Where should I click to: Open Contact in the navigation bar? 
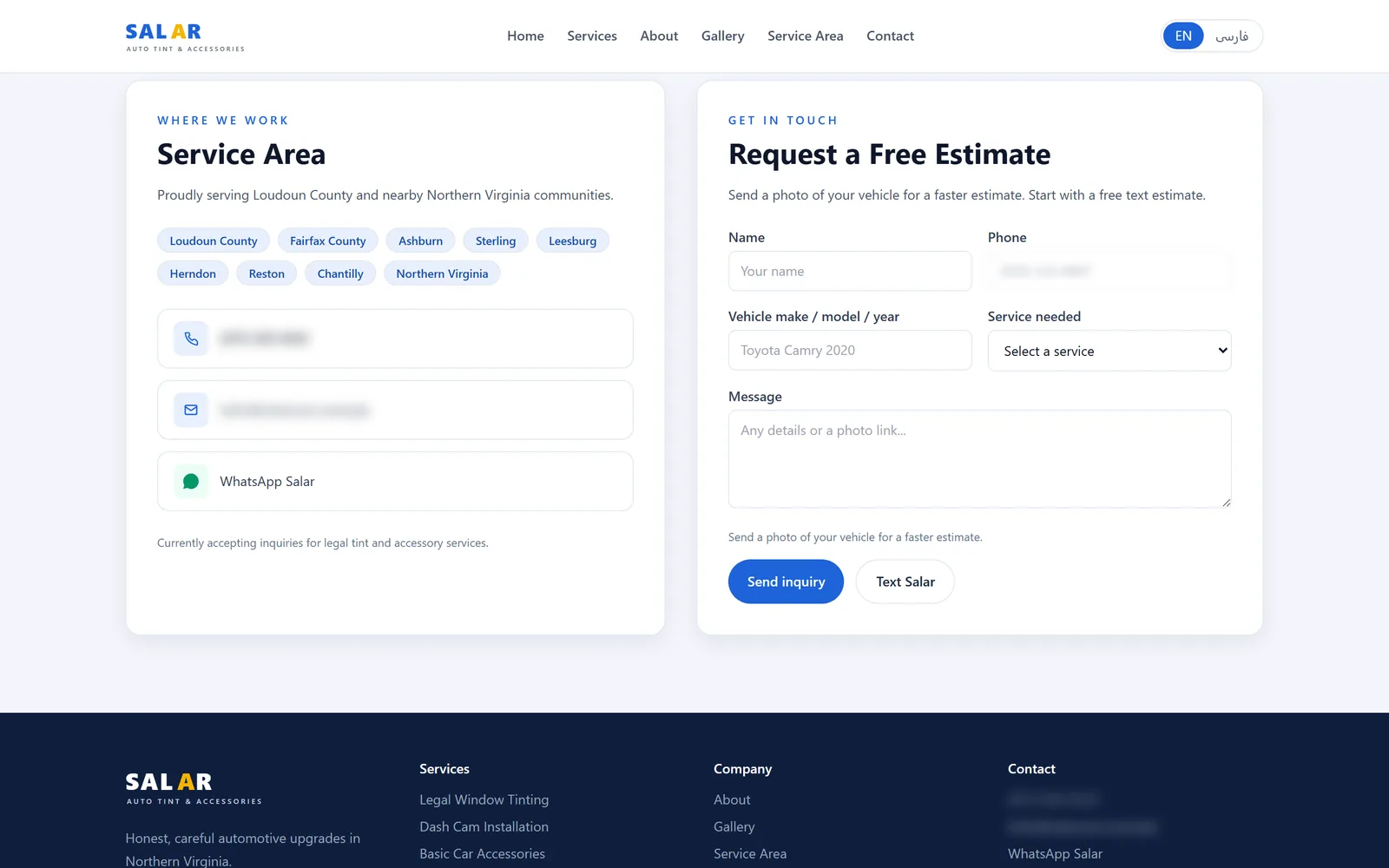click(x=890, y=36)
